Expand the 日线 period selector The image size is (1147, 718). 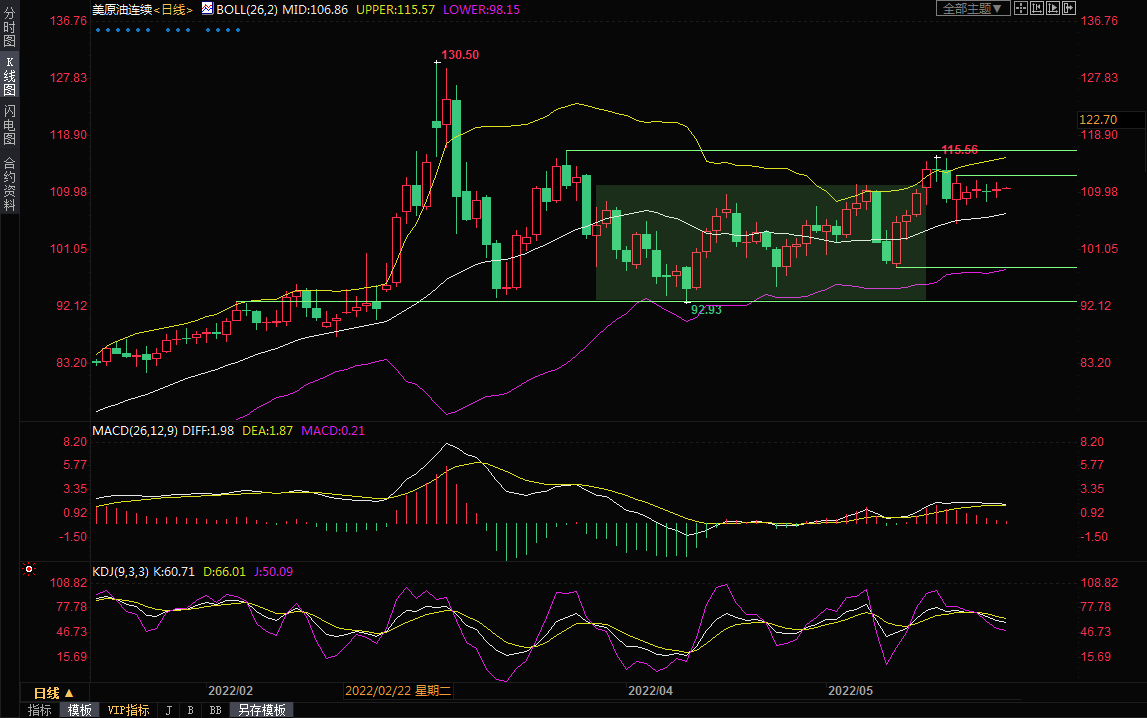[x=54, y=692]
